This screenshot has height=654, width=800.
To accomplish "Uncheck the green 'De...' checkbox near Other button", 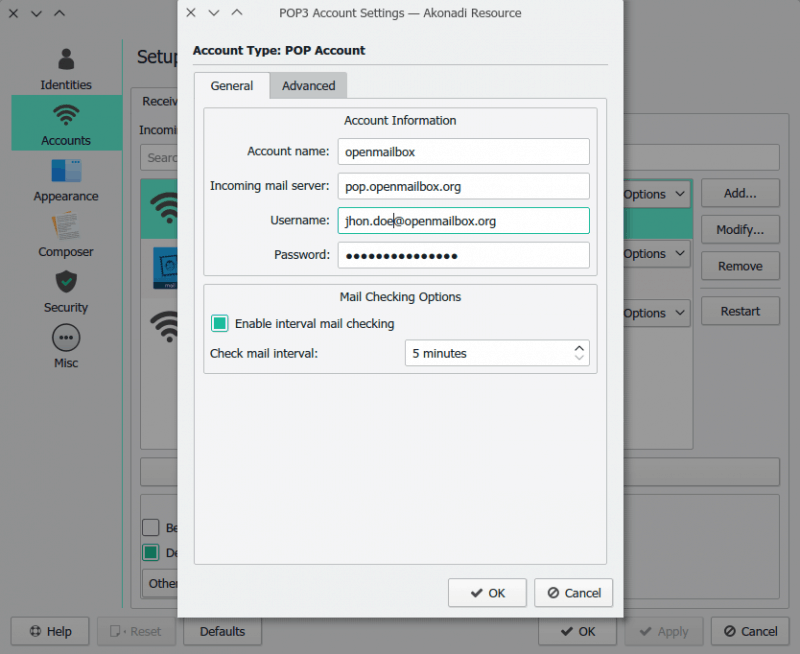I will click(x=152, y=552).
